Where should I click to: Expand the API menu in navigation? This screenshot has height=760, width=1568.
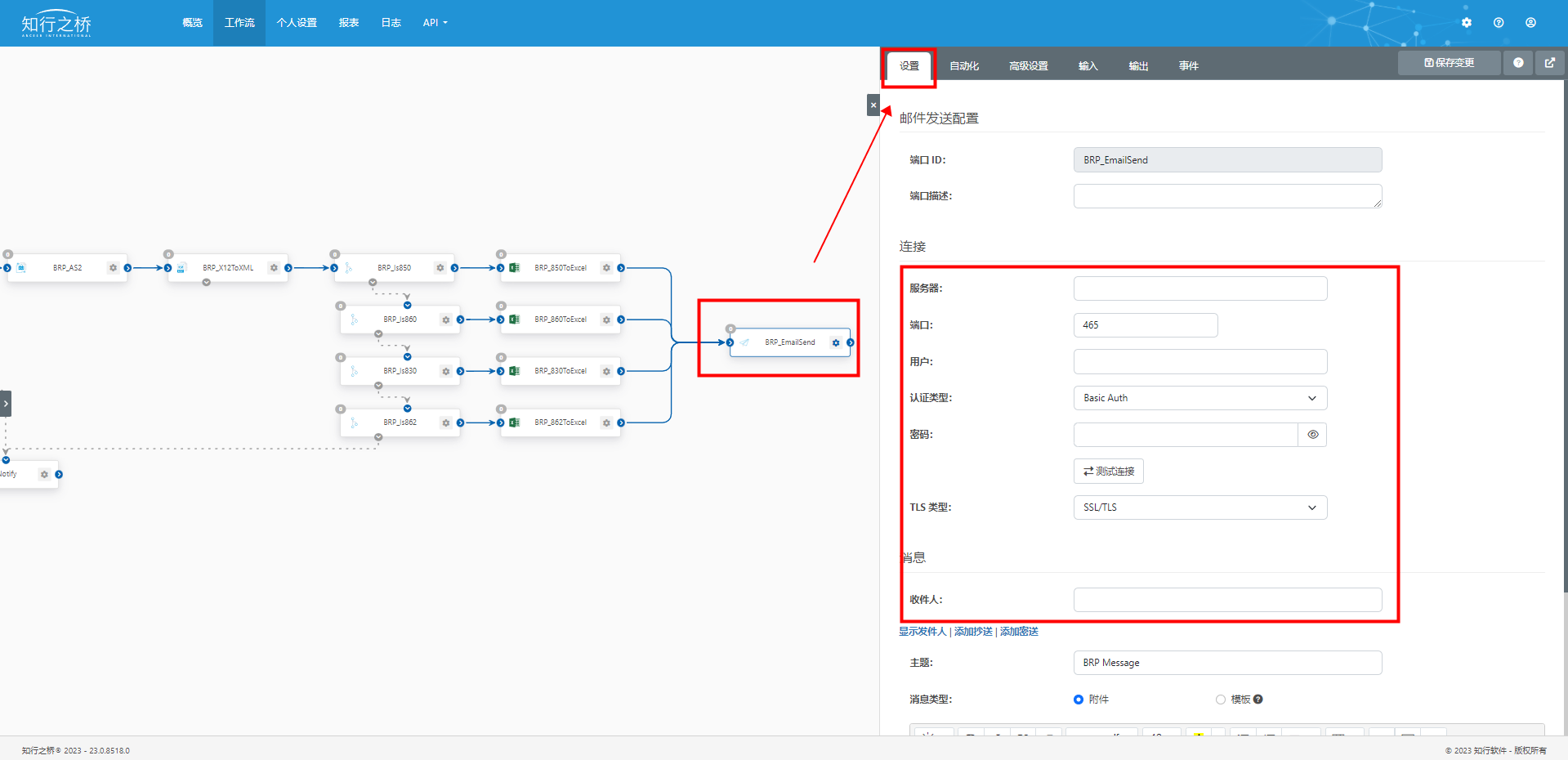coord(435,23)
